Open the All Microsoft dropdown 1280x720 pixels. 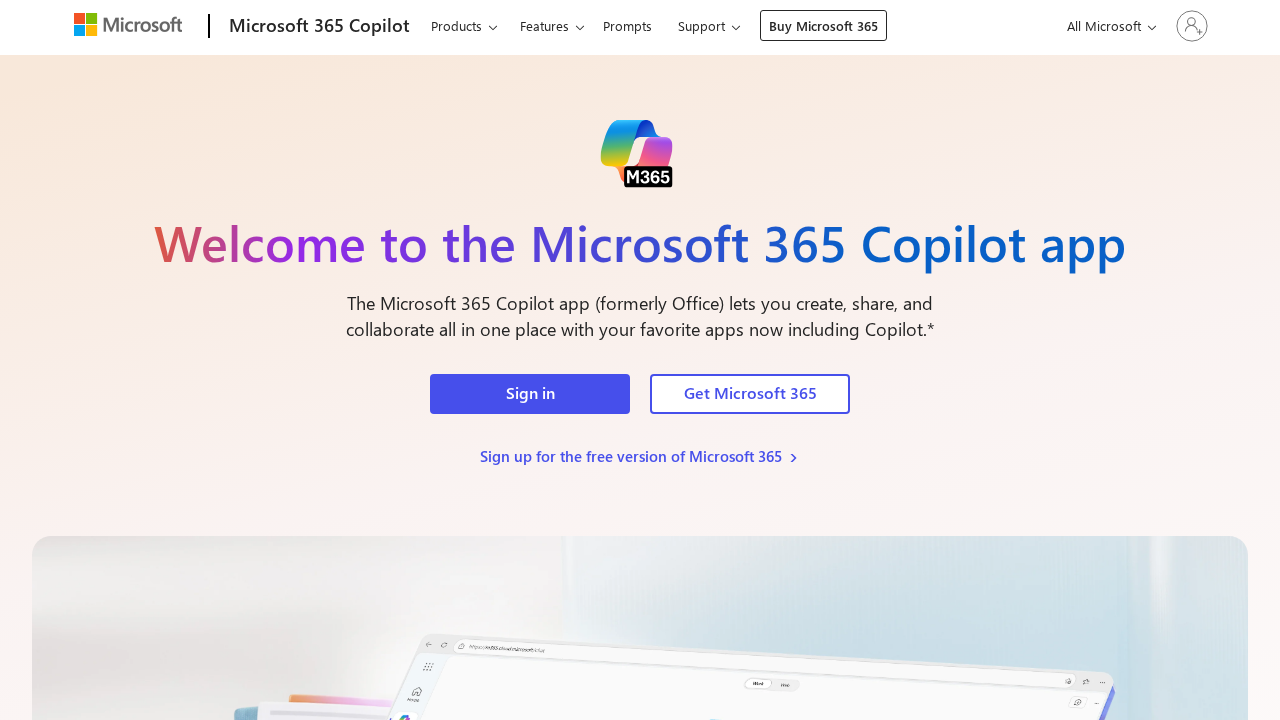pyautogui.click(x=1103, y=25)
